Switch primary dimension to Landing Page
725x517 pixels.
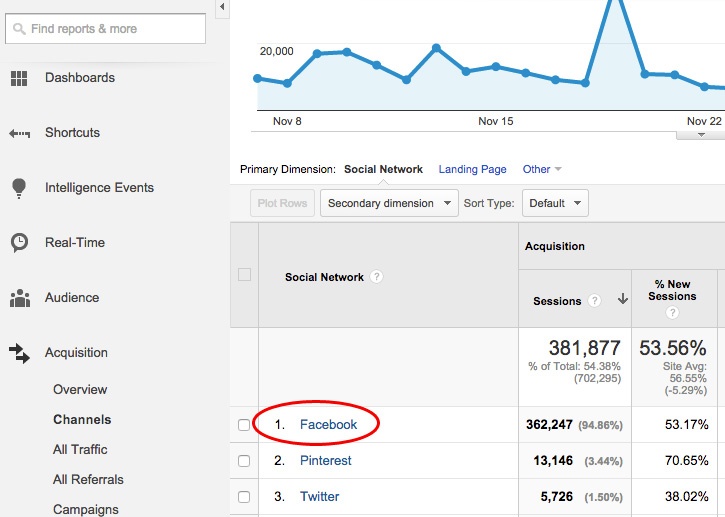[472, 170]
